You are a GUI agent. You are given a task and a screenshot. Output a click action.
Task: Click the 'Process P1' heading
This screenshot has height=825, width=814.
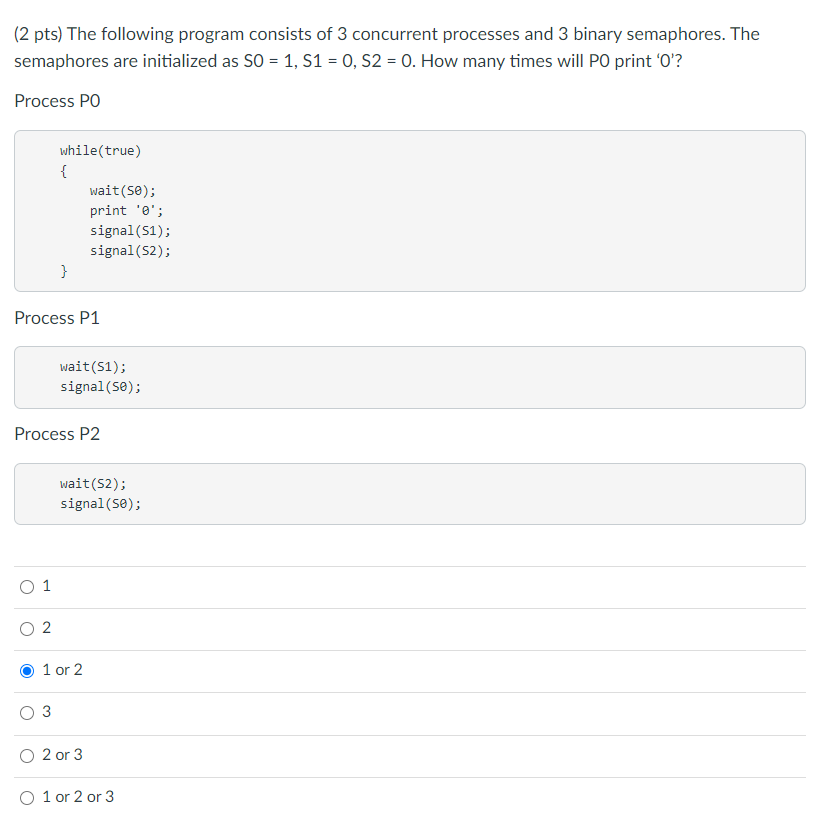(x=57, y=318)
